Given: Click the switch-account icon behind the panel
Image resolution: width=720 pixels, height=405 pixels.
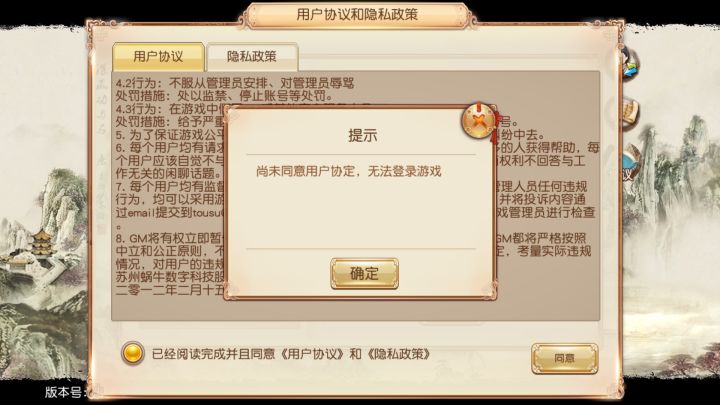Looking at the screenshot, I should click(x=630, y=65).
